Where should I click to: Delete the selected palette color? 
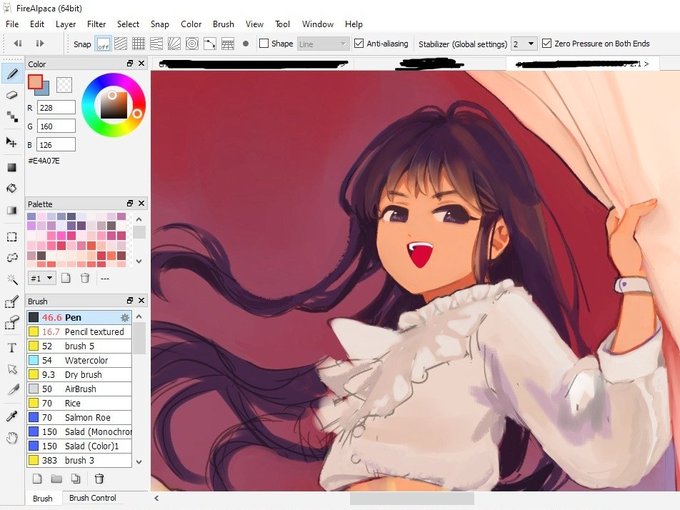point(85,278)
